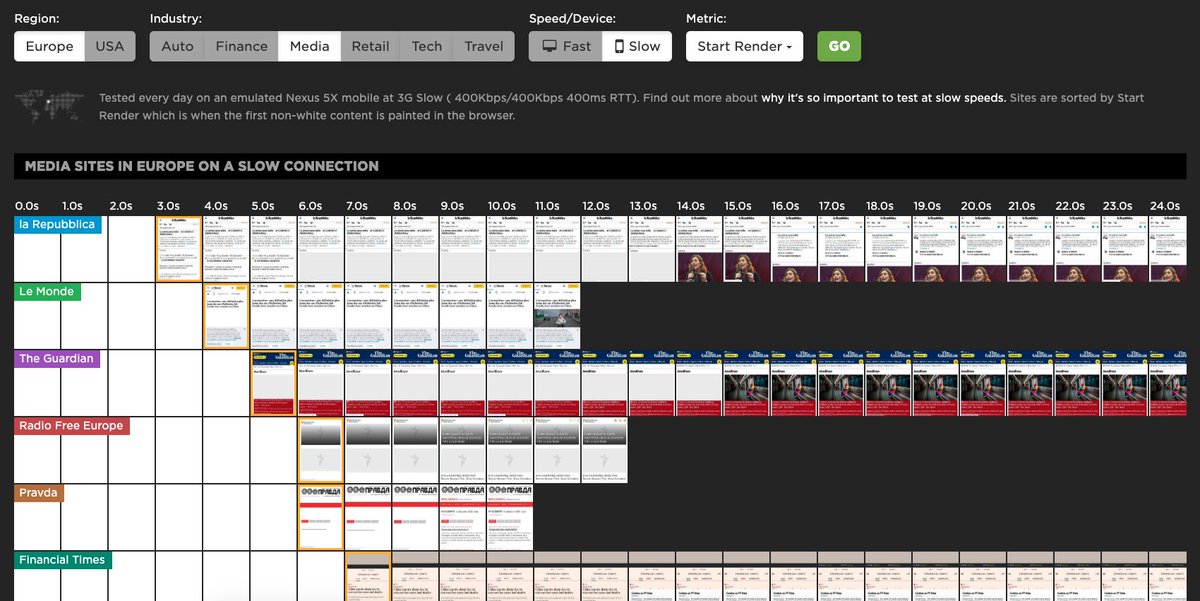Click the 10.0s timeline label
The width and height of the screenshot is (1200, 601).
501,205
